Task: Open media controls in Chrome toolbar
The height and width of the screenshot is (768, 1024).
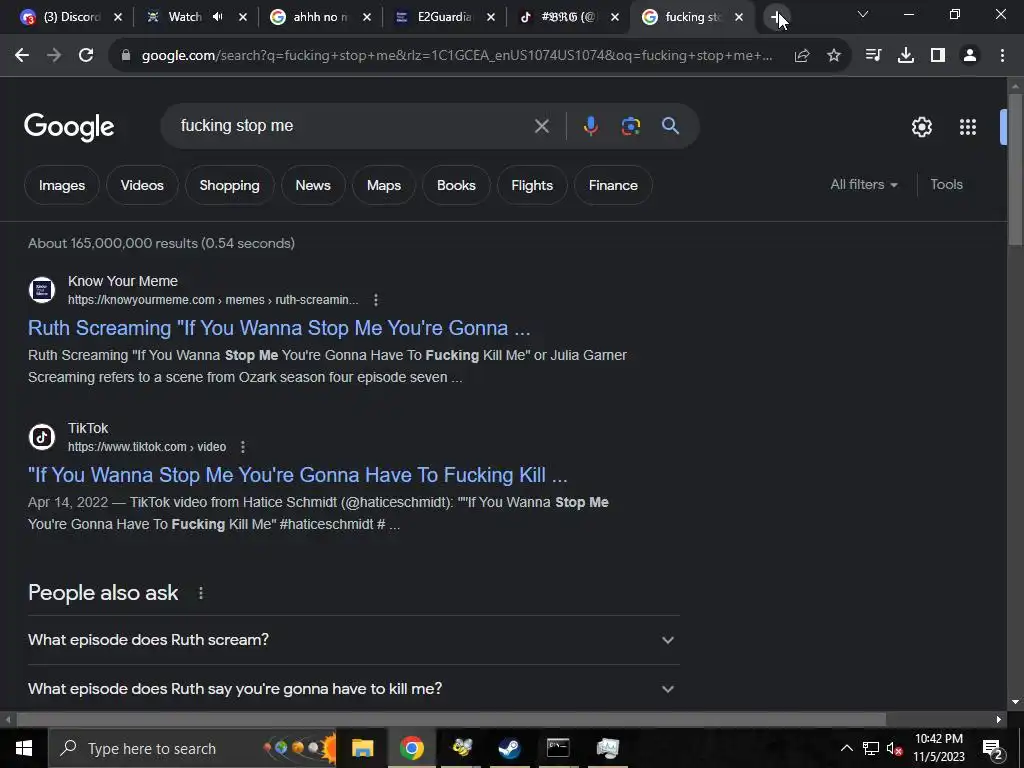Action: click(x=873, y=56)
